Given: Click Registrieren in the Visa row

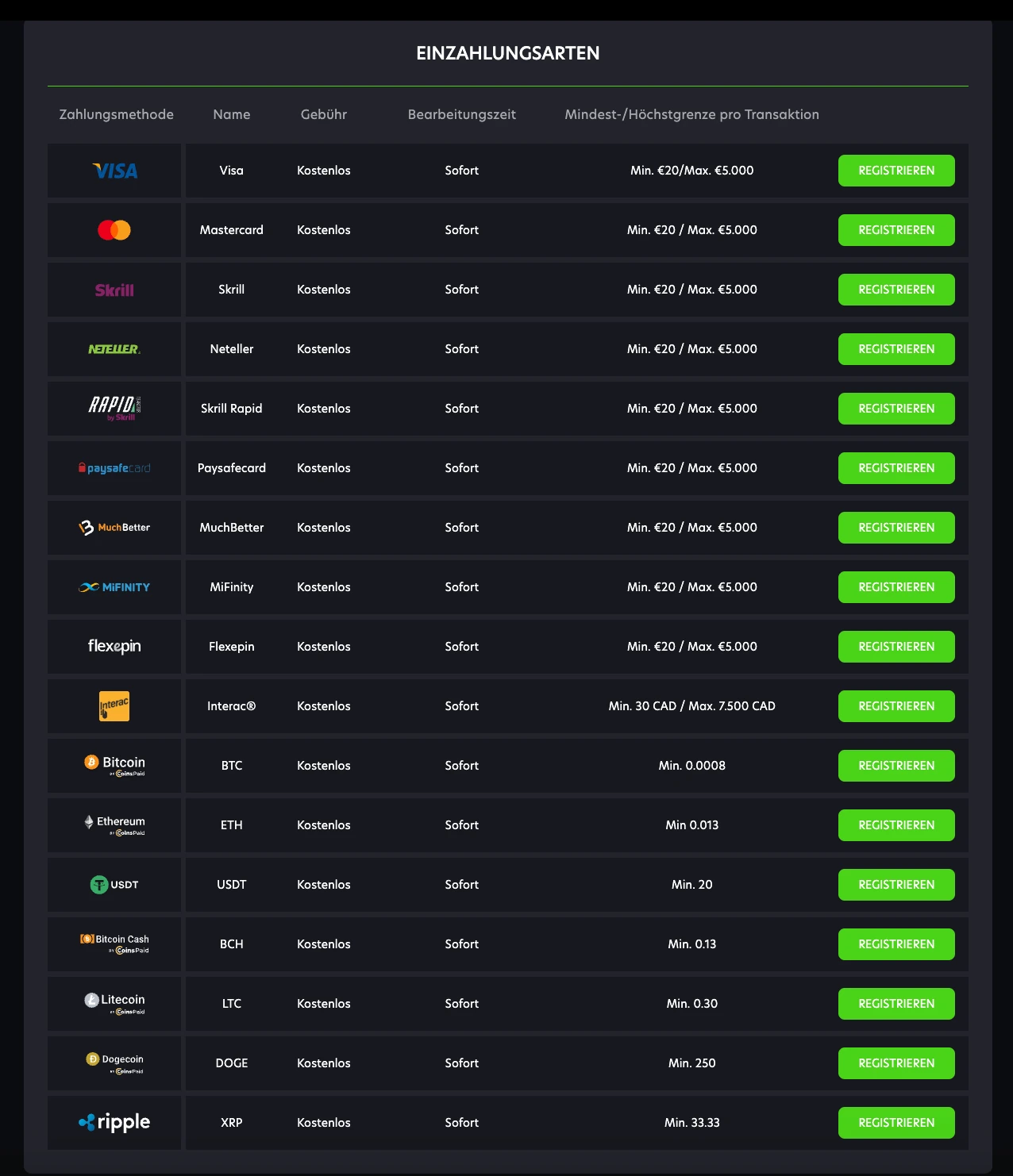Looking at the screenshot, I should pos(896,171).
